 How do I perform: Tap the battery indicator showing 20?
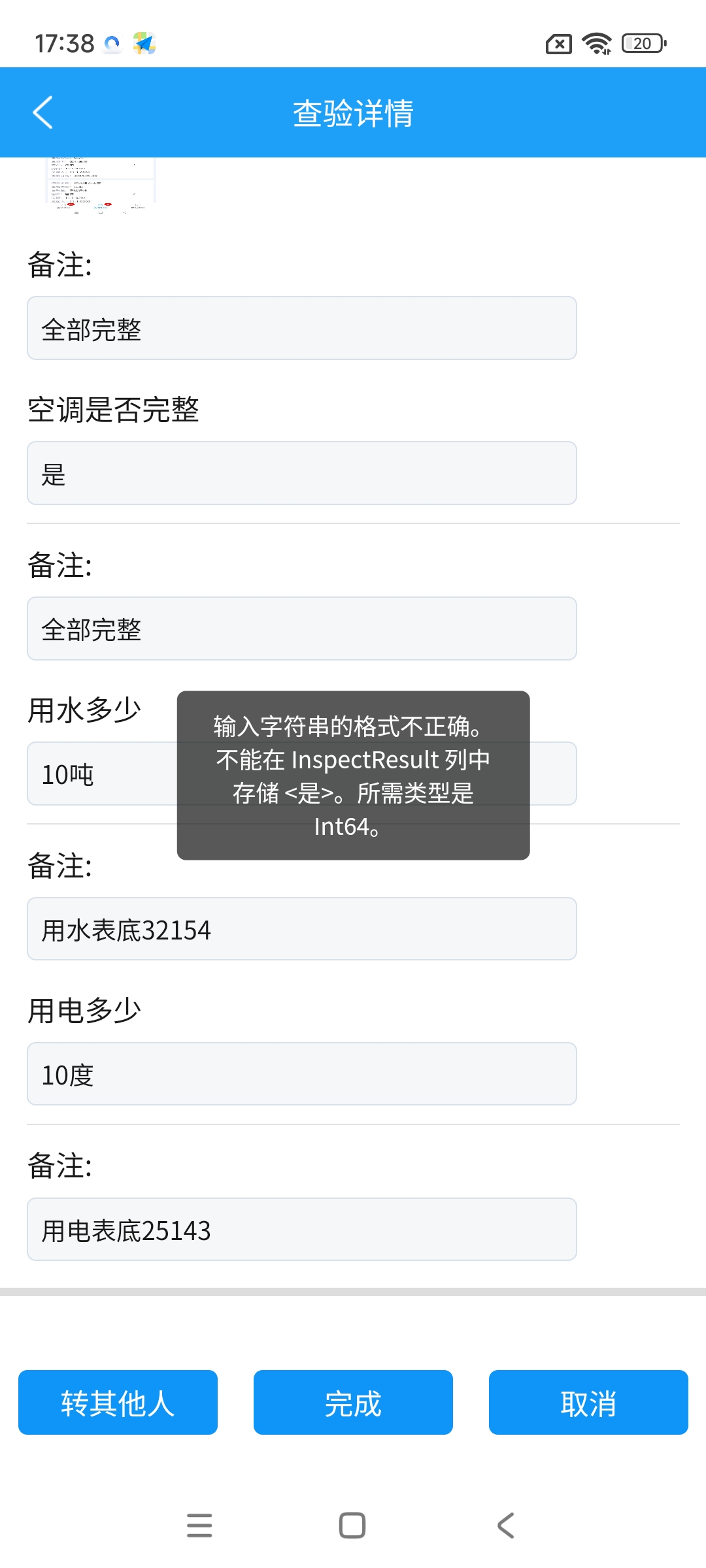[x=644, y=44]
